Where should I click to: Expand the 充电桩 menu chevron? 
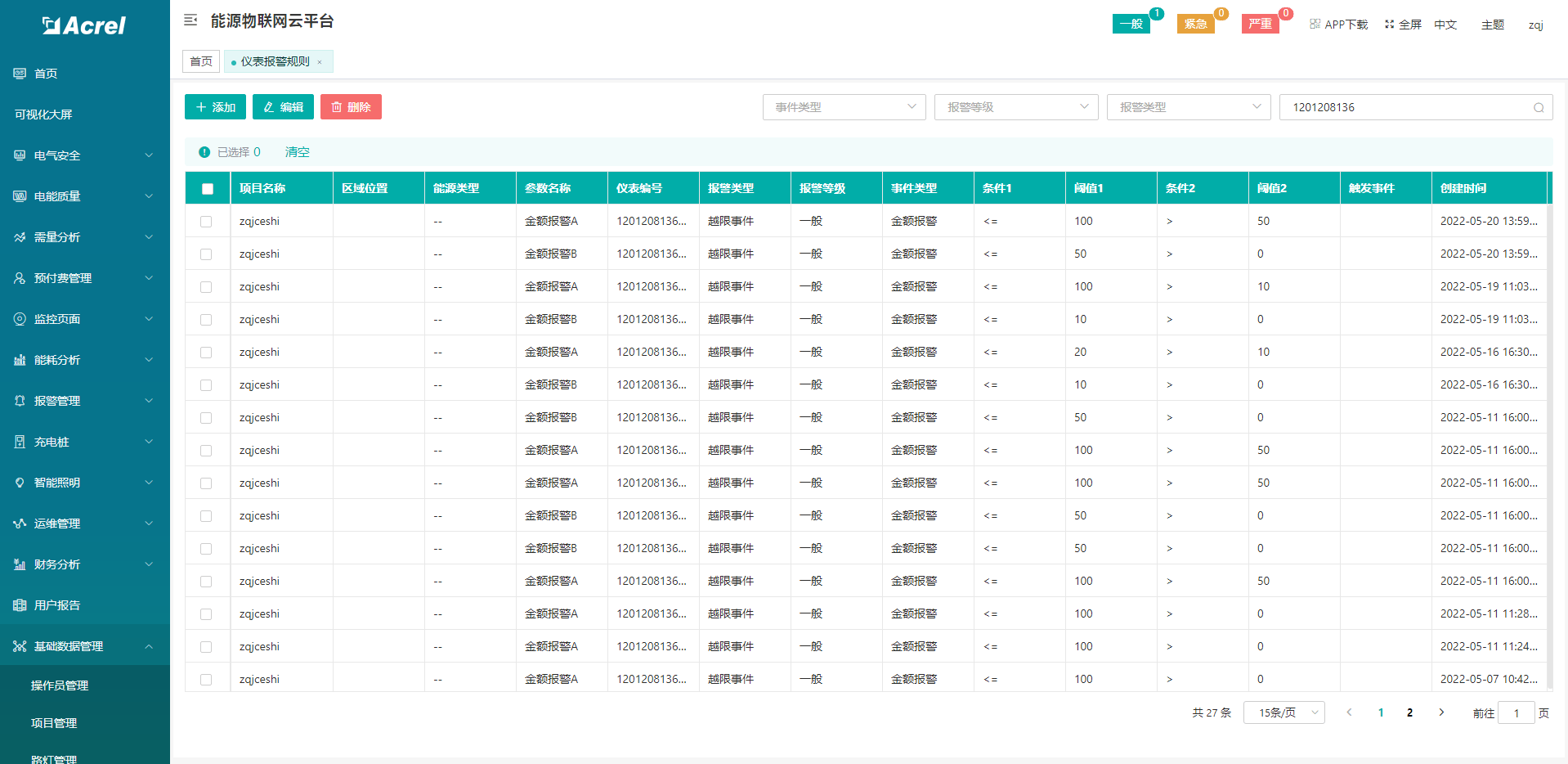pos(149,442)
